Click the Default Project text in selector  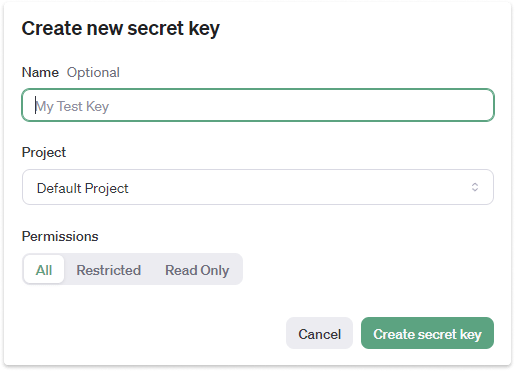[82, 188]
